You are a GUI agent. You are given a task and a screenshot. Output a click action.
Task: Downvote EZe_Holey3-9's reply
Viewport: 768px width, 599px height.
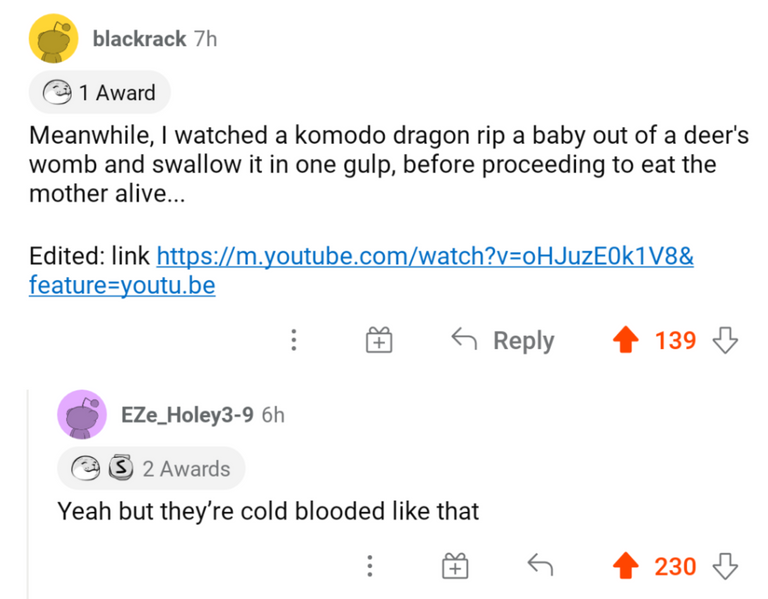click(x=724, y=567)
